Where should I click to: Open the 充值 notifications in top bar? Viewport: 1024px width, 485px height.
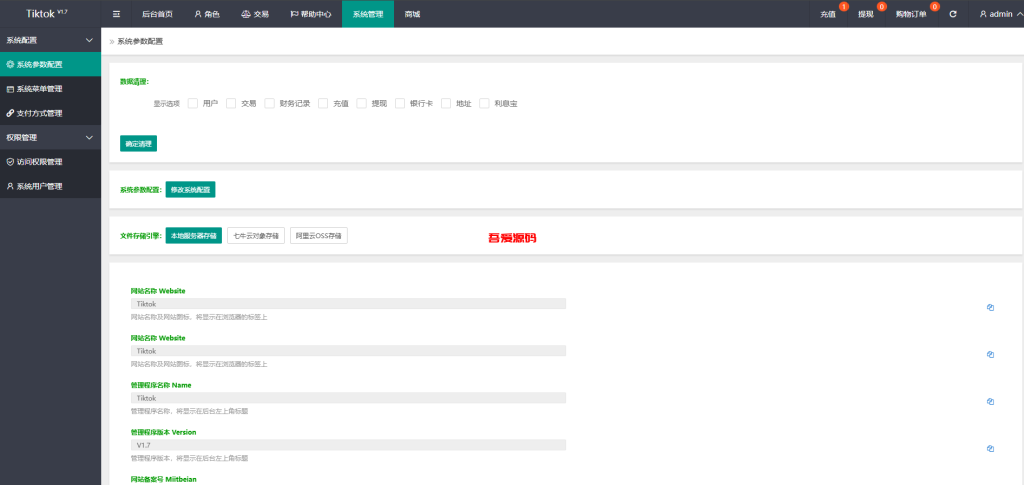[x=829, y=14]
